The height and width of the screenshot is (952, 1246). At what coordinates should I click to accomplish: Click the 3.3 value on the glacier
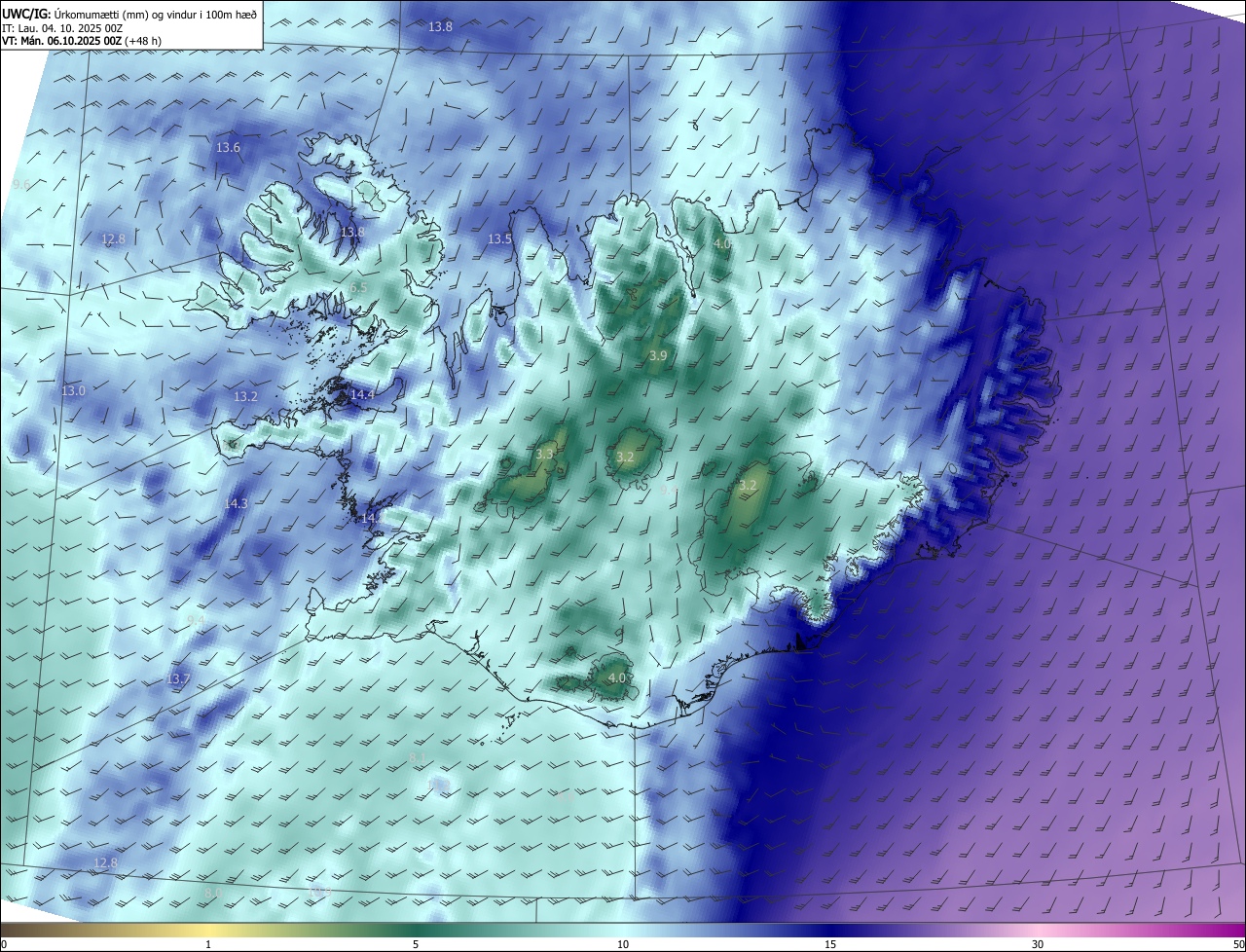click(x=545, y=455)
